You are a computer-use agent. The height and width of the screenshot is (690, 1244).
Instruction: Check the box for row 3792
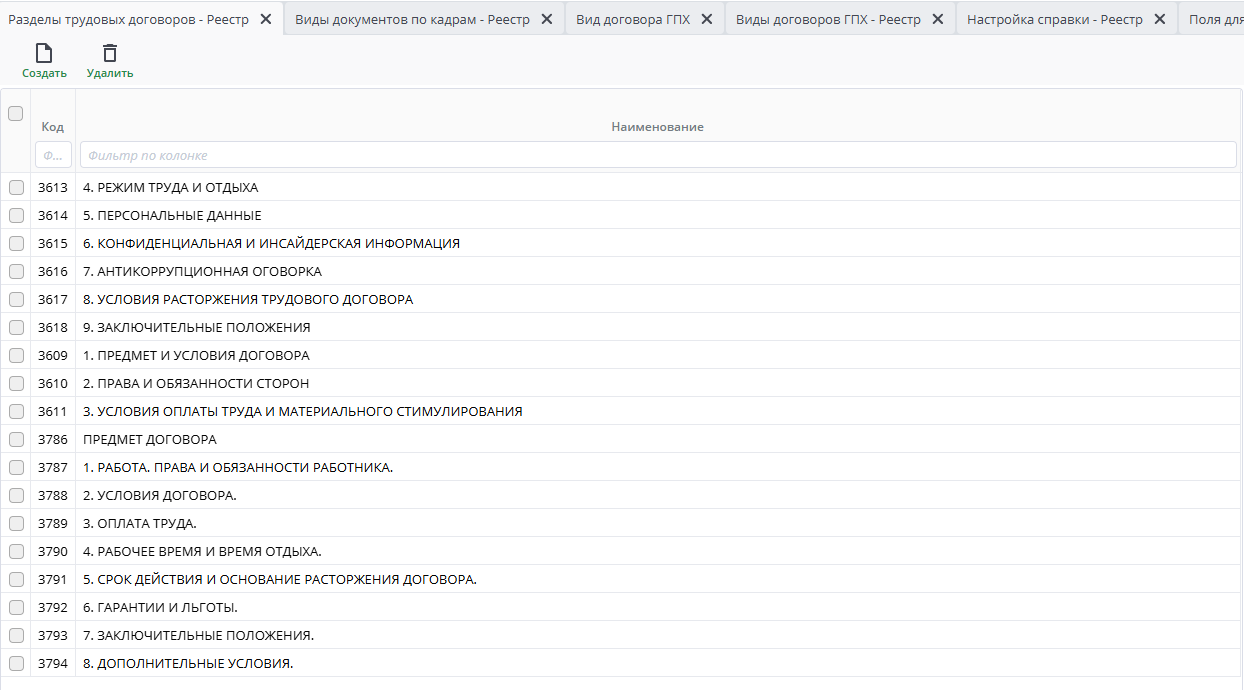(16, 607)
